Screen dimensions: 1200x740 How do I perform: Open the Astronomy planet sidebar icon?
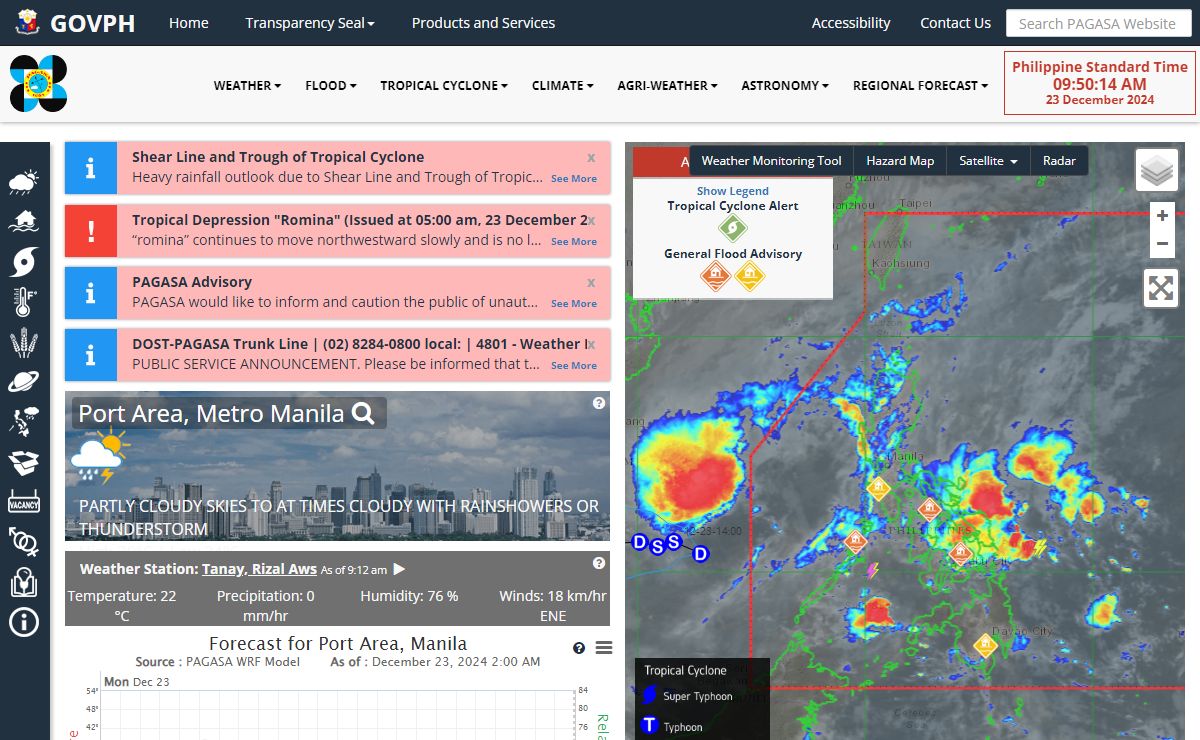click(x=24, y=381)
